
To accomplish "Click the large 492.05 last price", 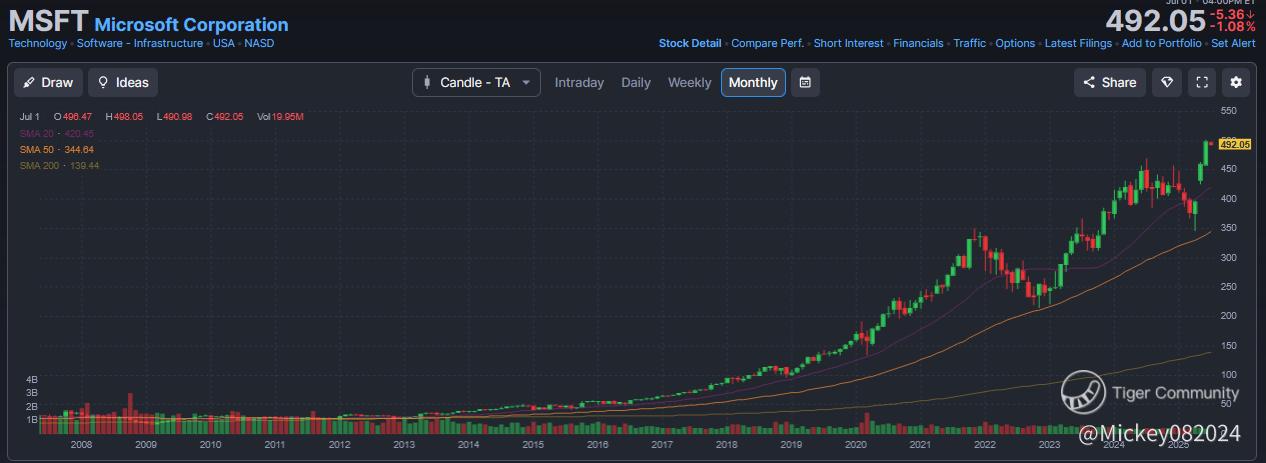I will 1155,21.
